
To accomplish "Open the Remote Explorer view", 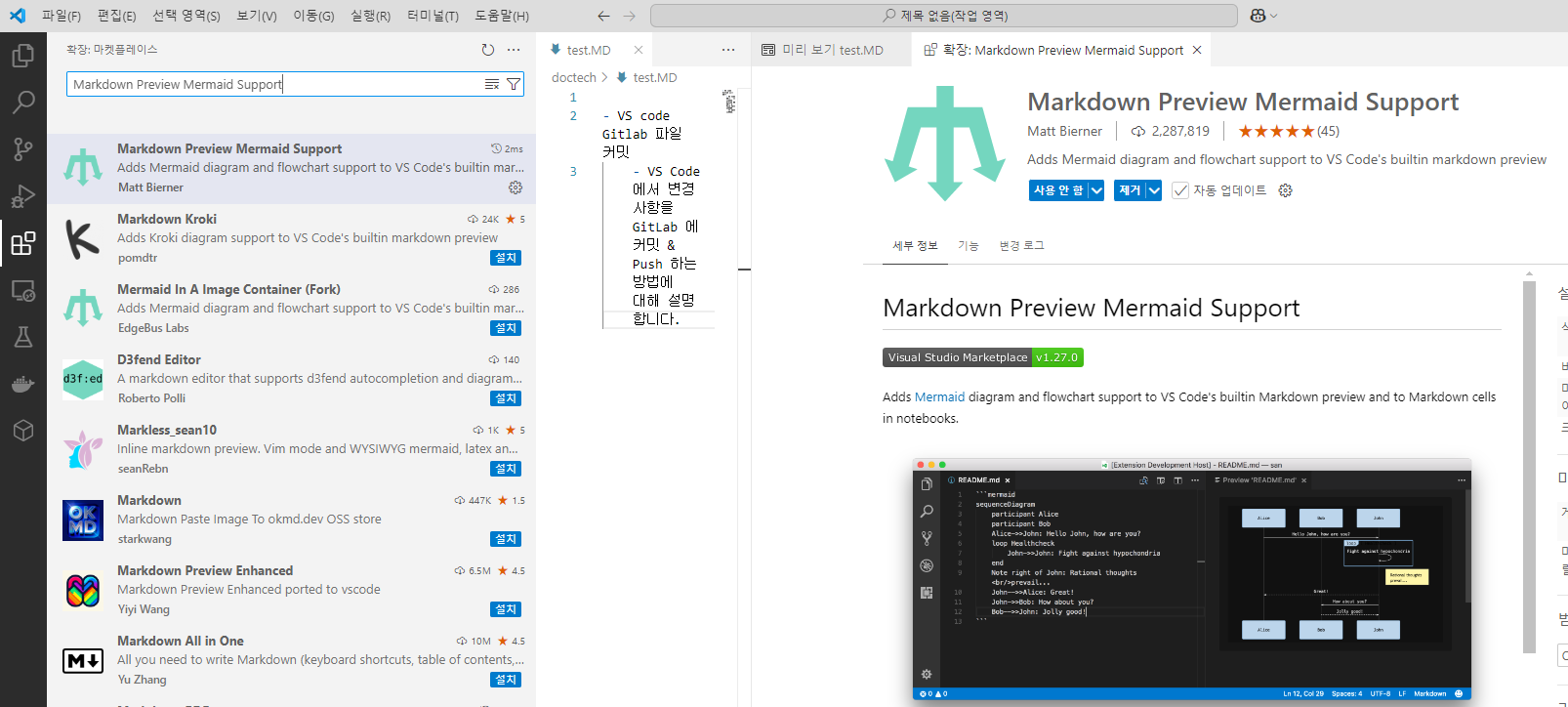I will [x=22, y=290].
